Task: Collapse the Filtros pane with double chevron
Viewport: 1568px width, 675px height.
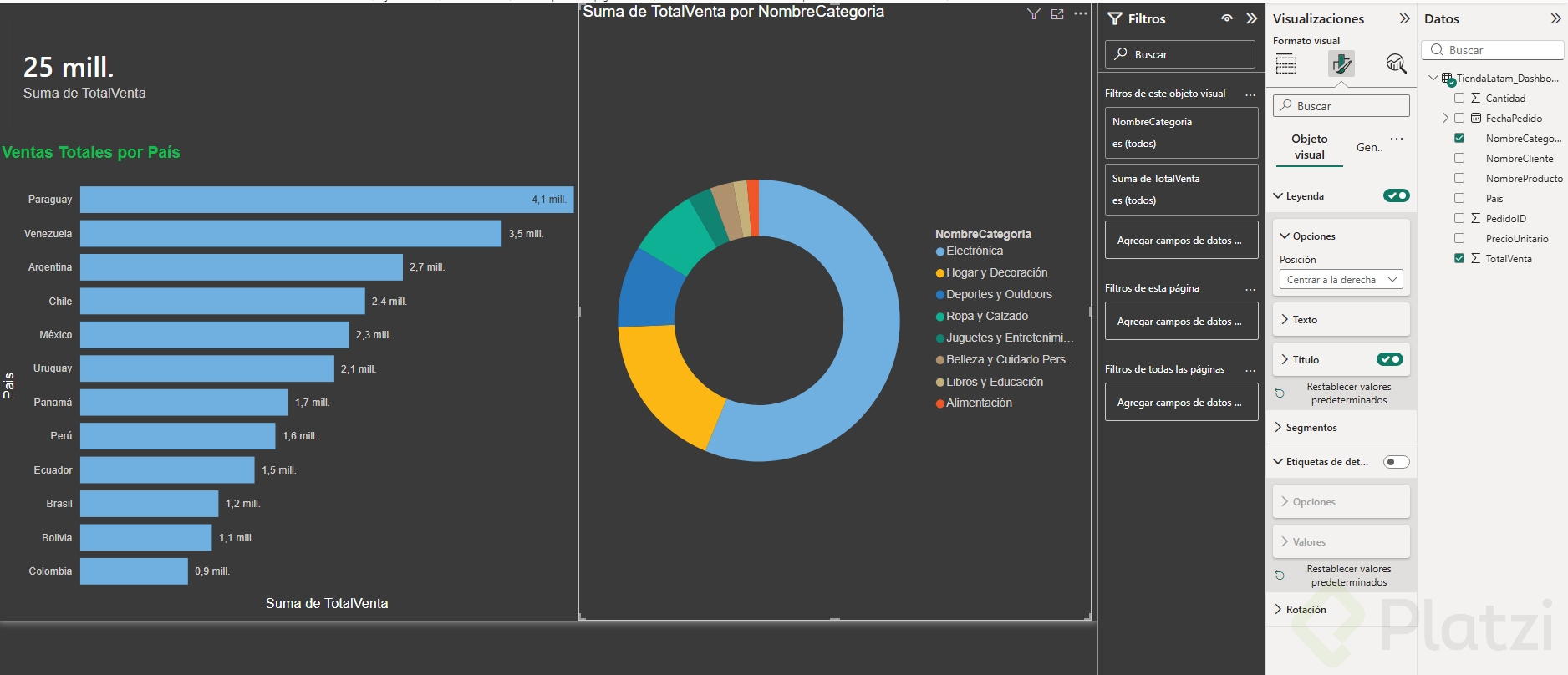Action: click(x=1251, y=18)
